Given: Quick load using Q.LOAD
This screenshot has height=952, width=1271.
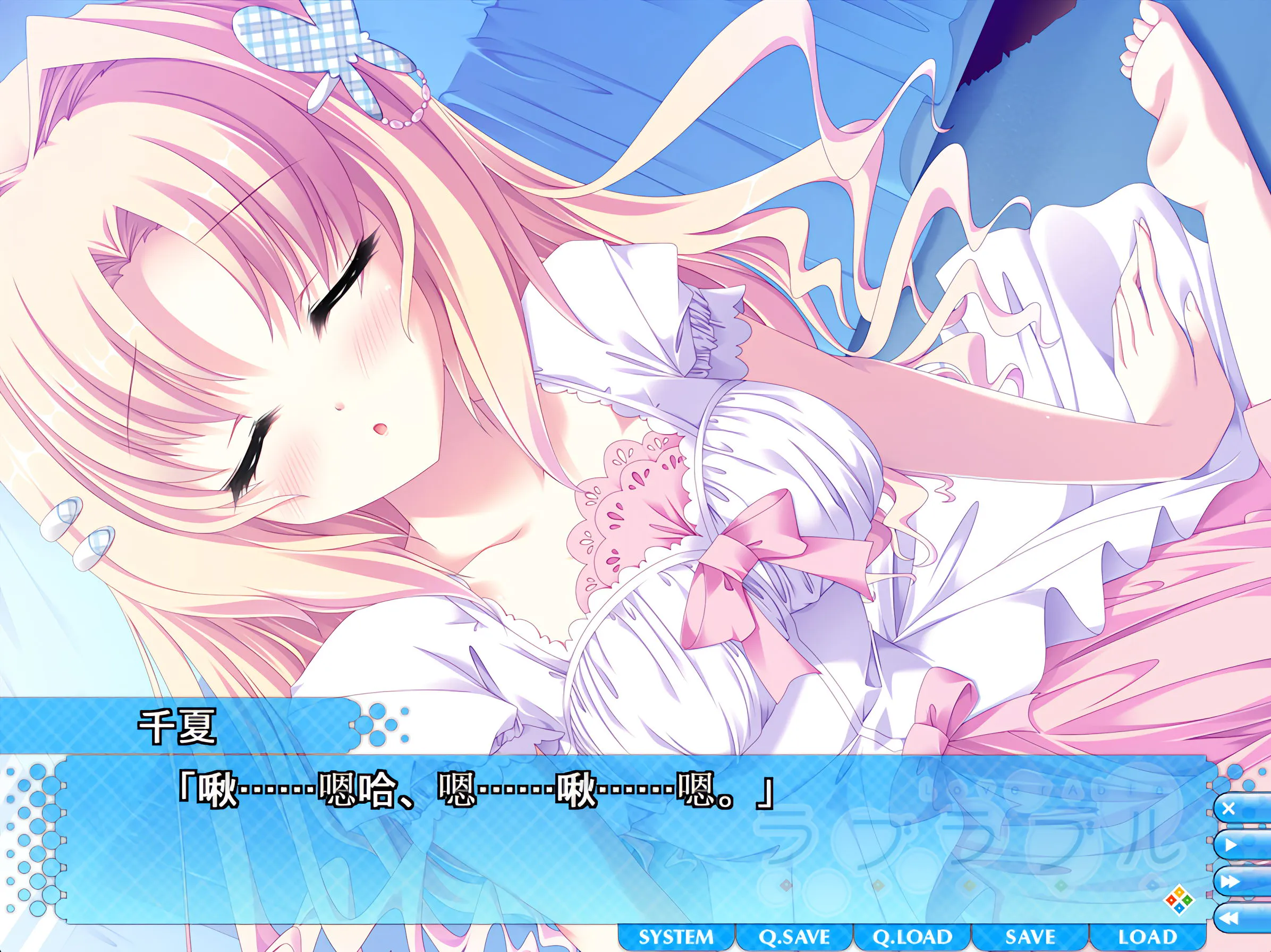Looking at the screenshot, I should click(912, 938).
